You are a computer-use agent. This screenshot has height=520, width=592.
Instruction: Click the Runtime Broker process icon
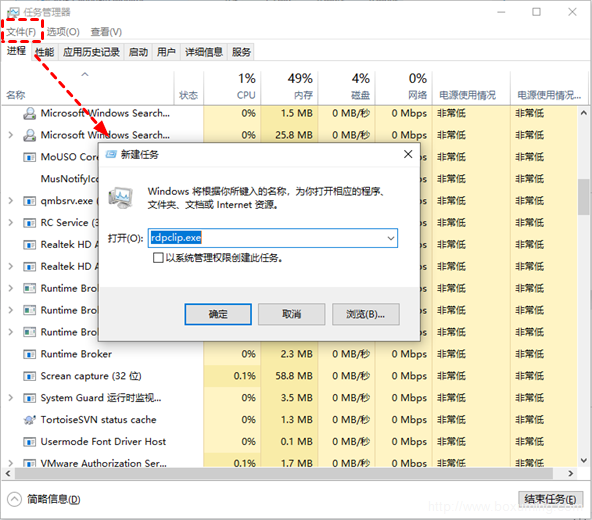[x=29, y=354]
